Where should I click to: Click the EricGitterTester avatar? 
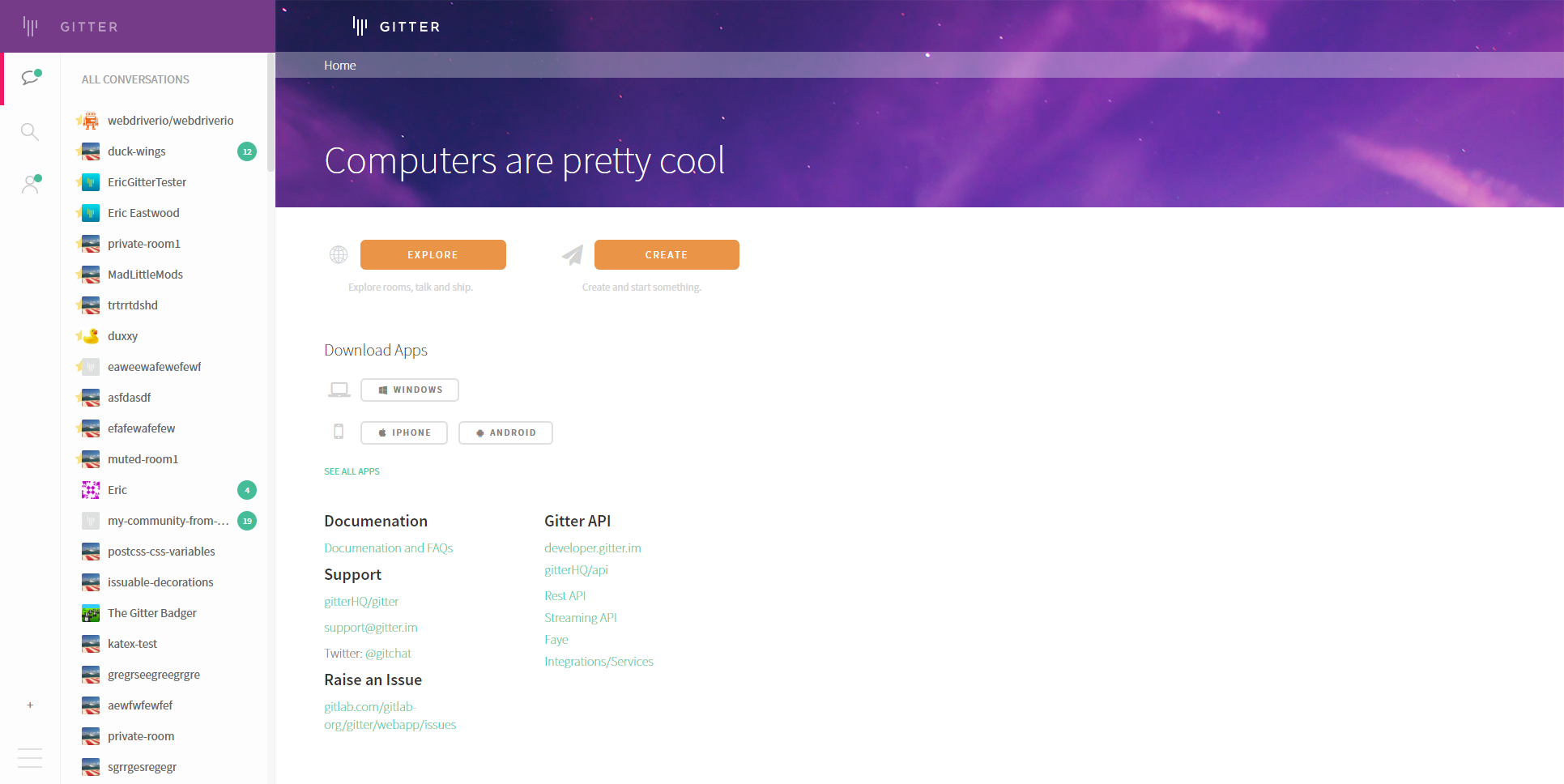point(91,182)
